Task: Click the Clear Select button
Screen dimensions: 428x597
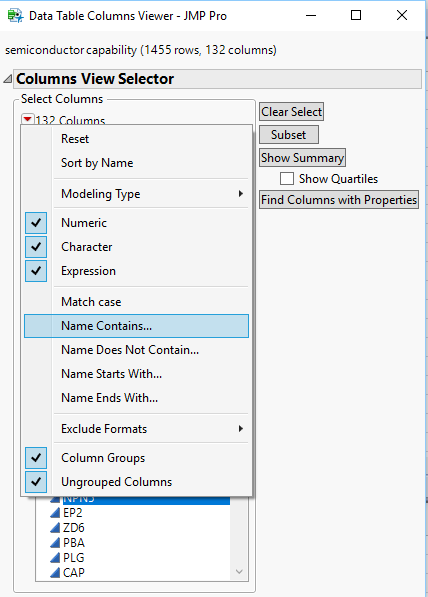Action: point(292,112)
